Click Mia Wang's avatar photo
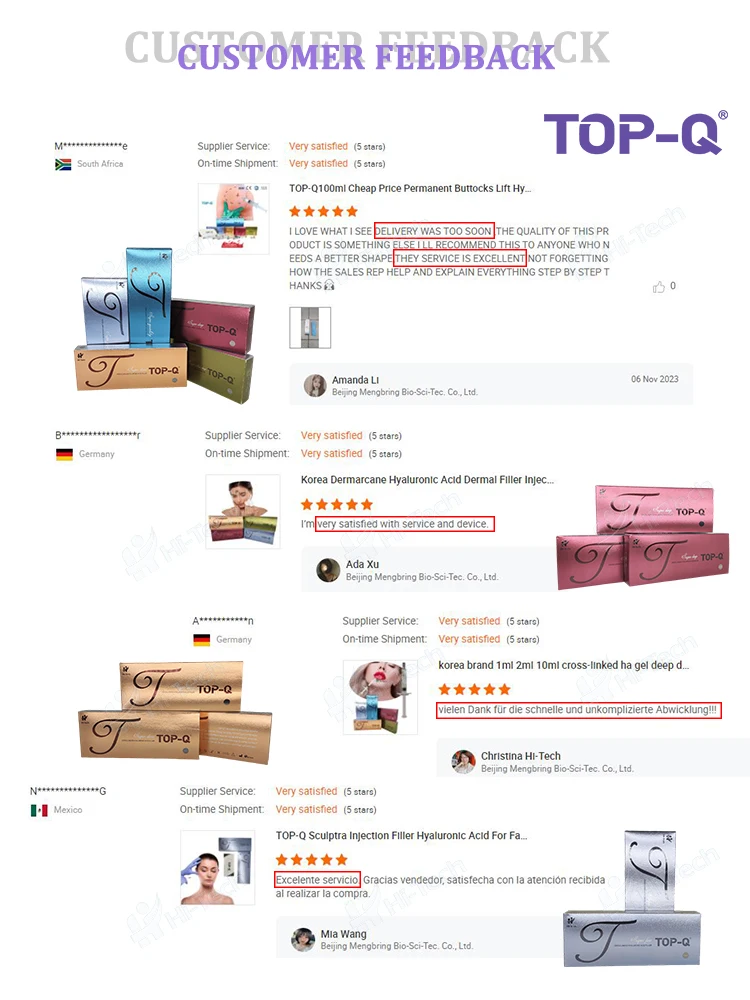750x1000 pixels. (303, 939)
